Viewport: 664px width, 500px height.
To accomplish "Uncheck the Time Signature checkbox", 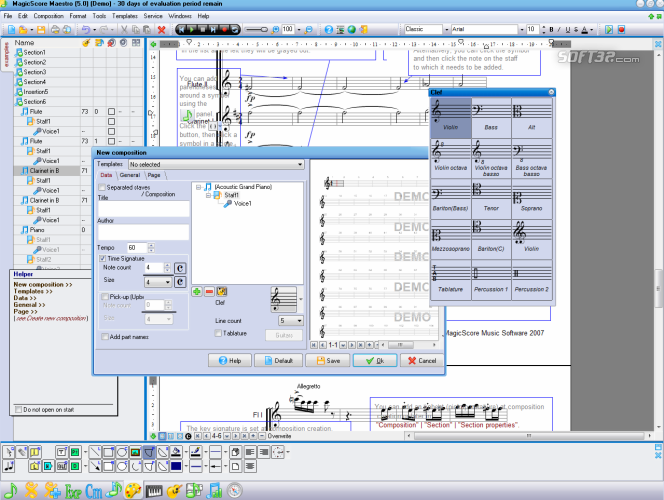I will (x=102, y=258).
